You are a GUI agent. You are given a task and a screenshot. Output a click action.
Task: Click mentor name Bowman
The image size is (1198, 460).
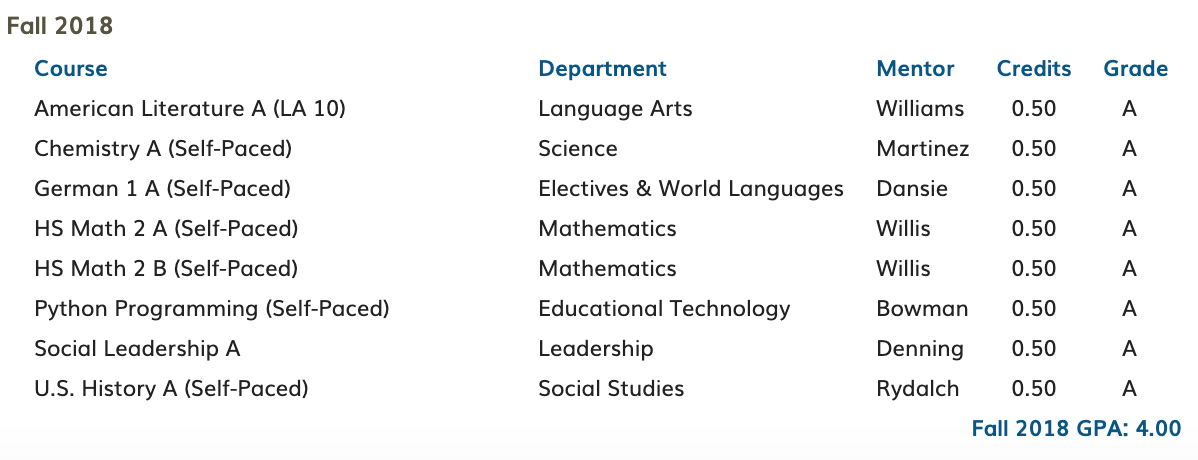[x=922, y=309]
